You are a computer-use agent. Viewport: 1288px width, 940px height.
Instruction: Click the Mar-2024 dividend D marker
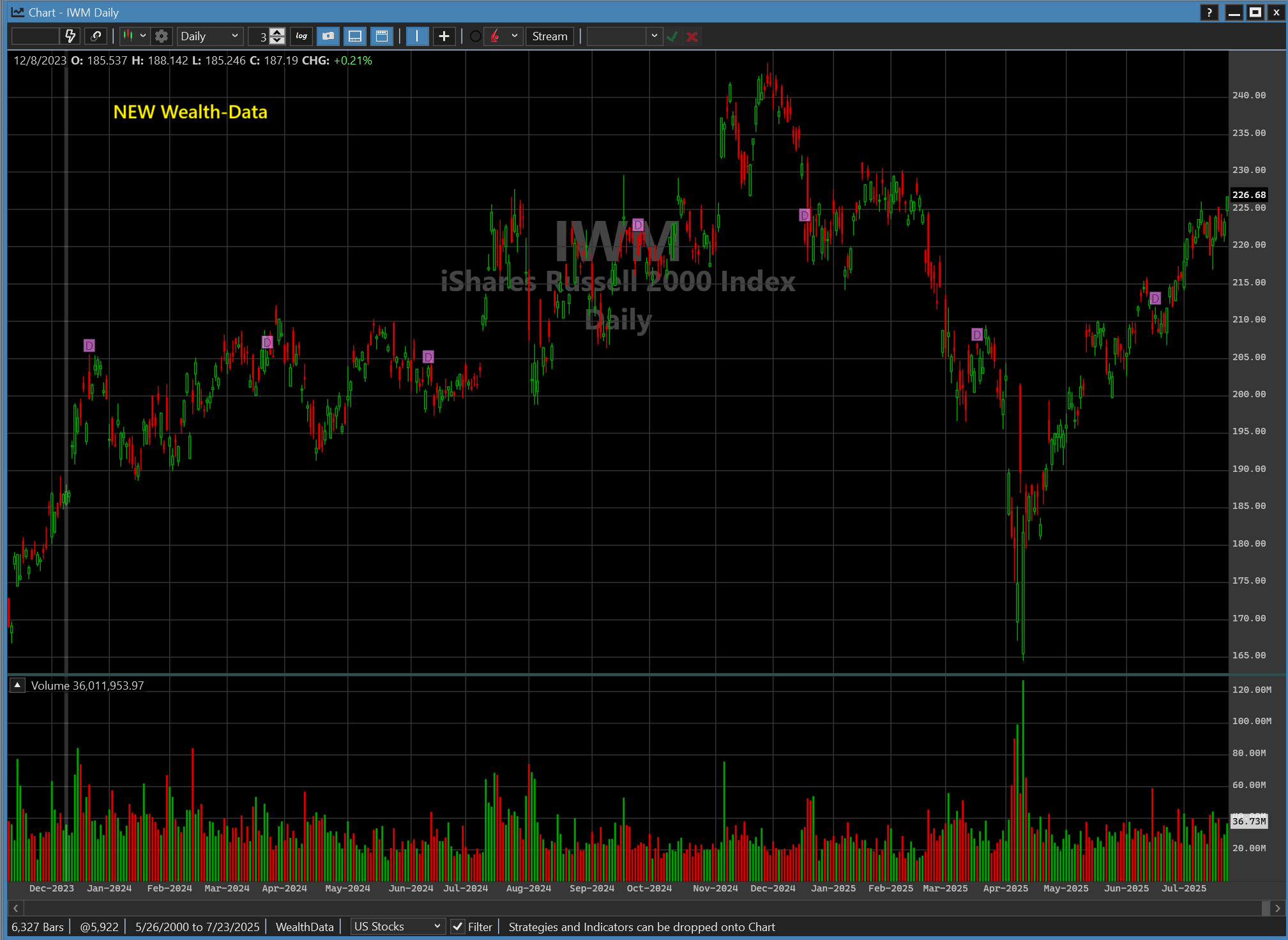point(268,342)
